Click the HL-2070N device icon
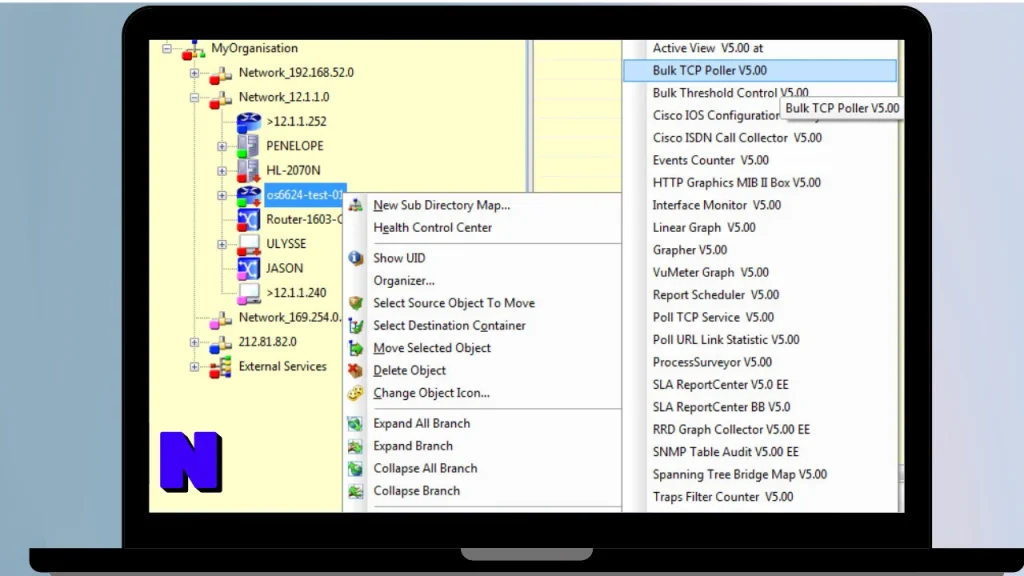Screen dimensions: 1024x576 (x=248, y=171)
